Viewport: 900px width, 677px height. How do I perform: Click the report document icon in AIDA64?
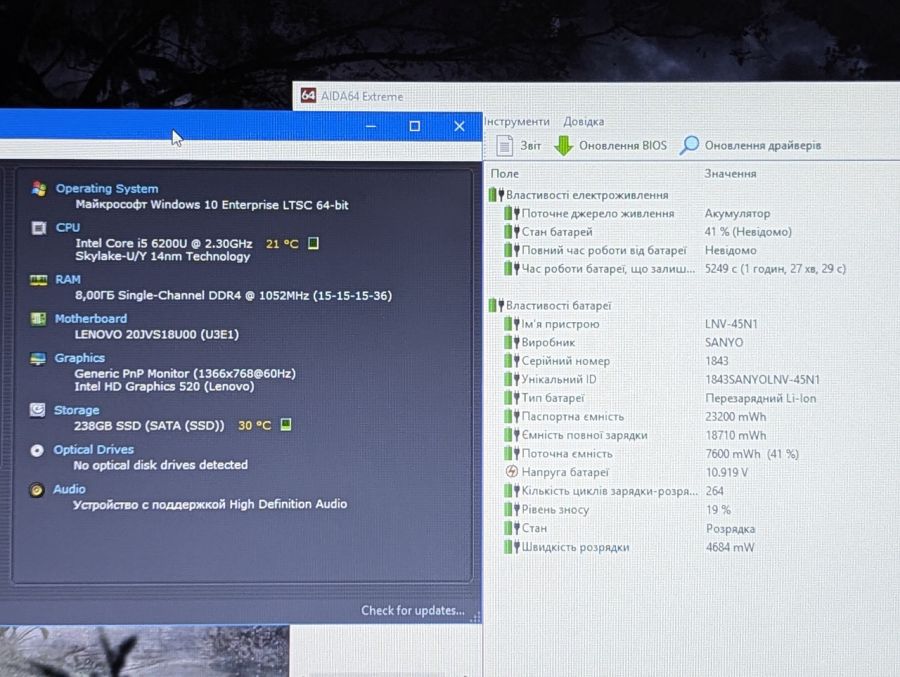point(504,145)
